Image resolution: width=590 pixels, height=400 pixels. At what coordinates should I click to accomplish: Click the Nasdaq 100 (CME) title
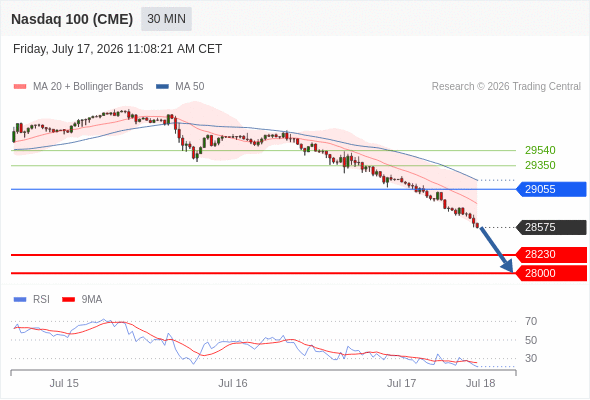pyautogui.click(x=72, y=19)
